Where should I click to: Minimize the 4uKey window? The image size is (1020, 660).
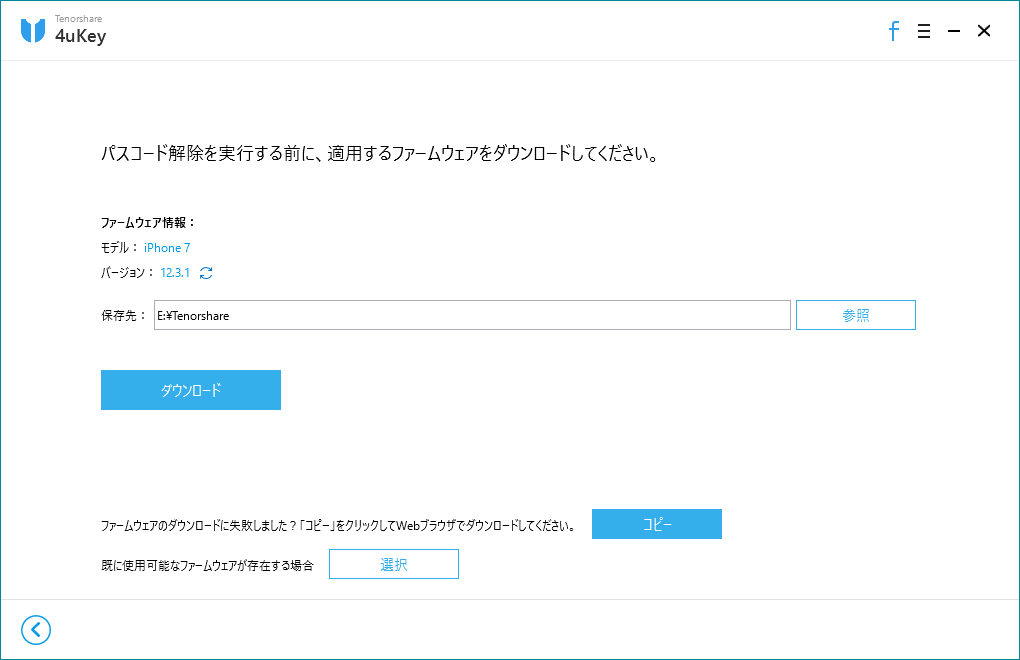(x=953, y=31)
